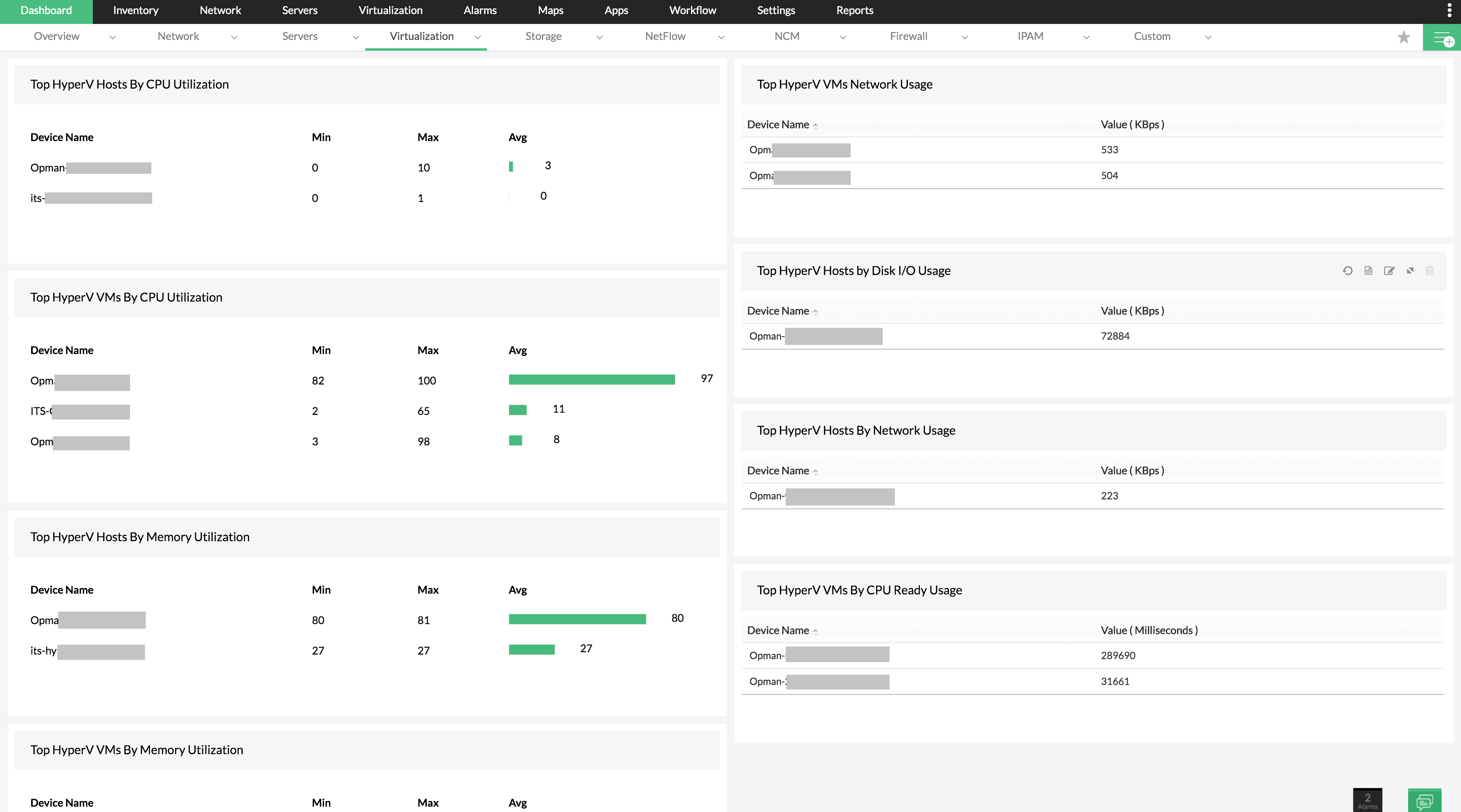Click the 2 Alarms counter button
This screenshot has width=1461, height=812.
click(x=1367, y=800)
